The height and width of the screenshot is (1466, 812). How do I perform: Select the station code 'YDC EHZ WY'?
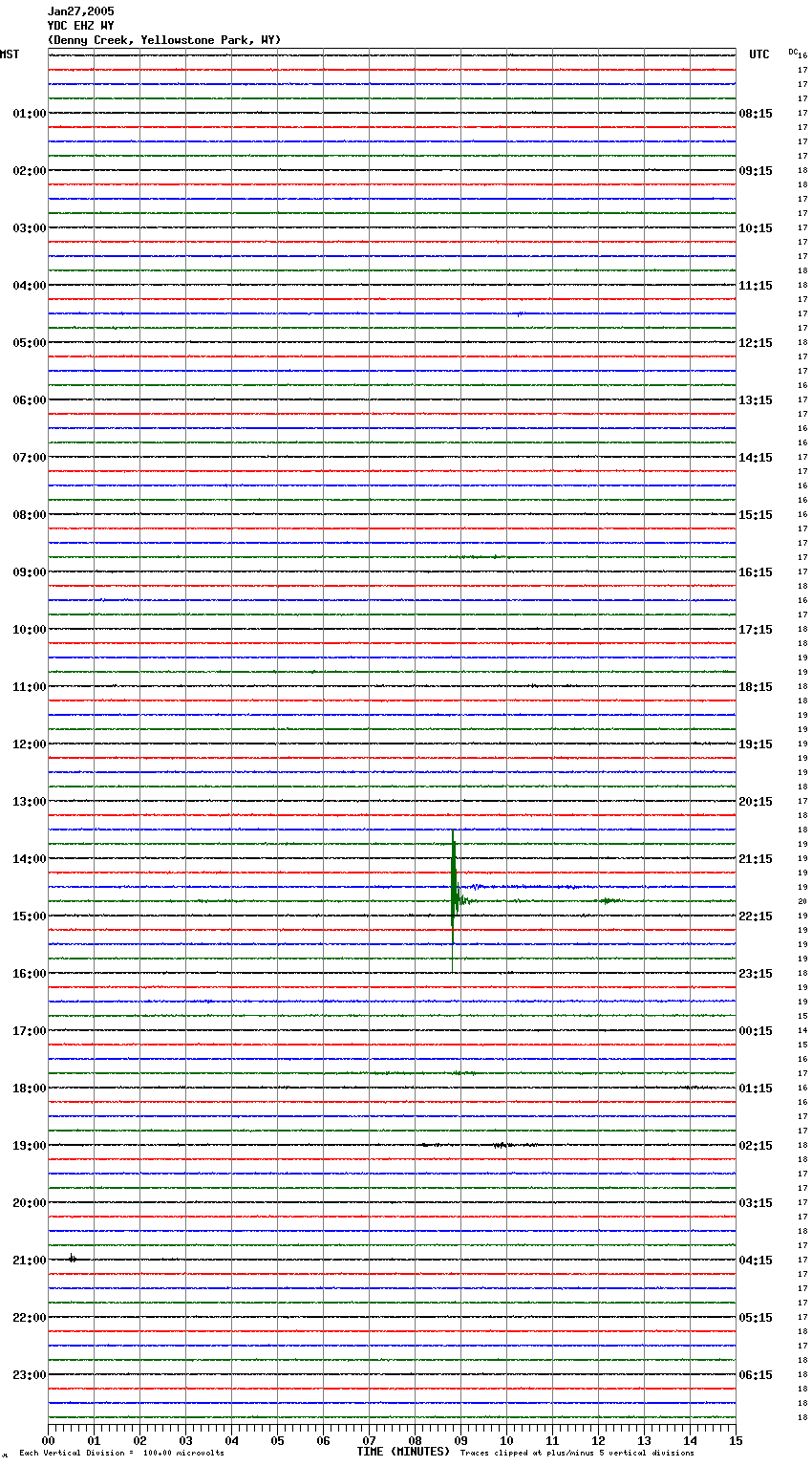[80, 26]
